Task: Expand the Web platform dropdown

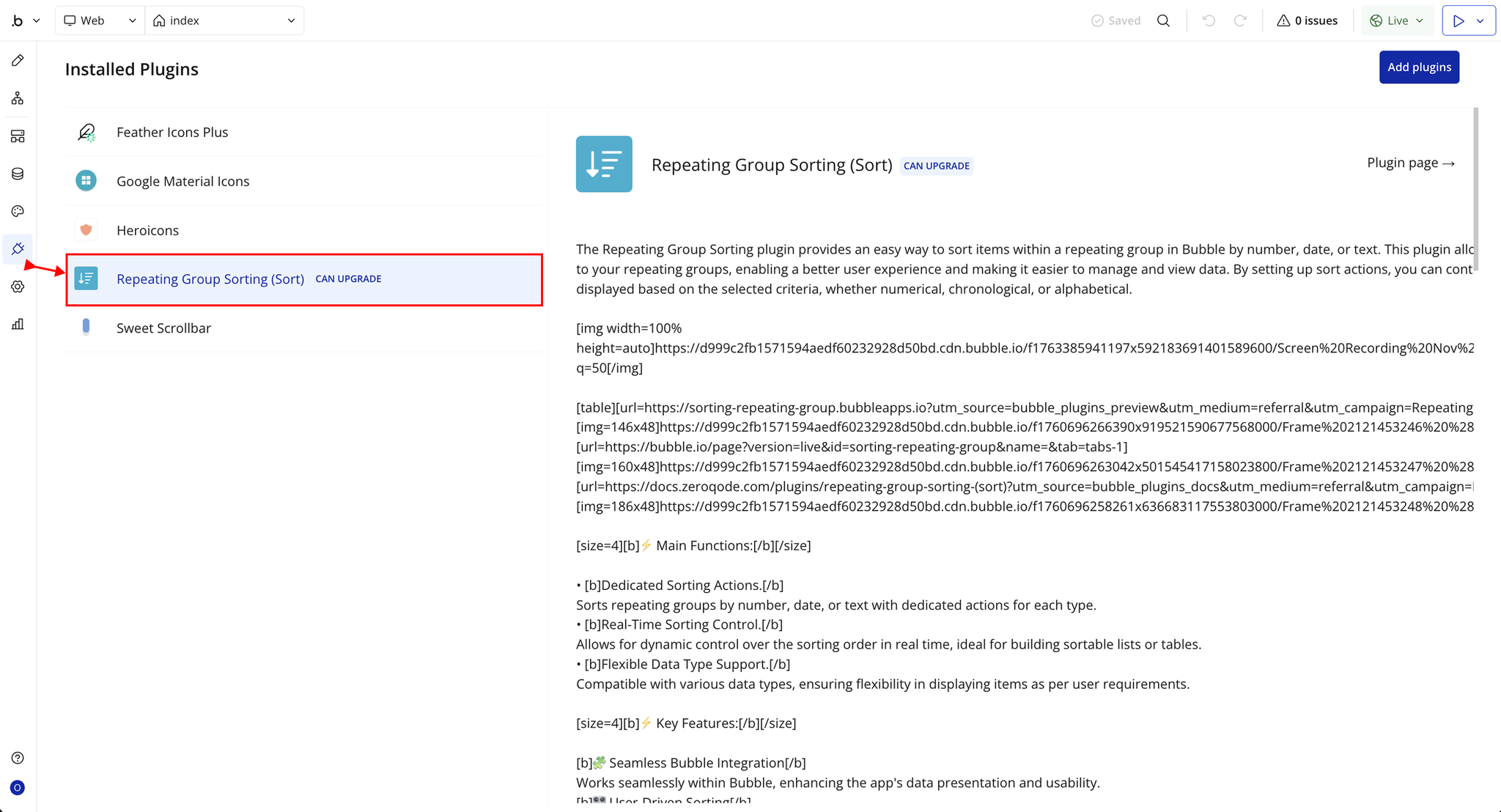Action: pyautogui.click(x=100, y=21)
